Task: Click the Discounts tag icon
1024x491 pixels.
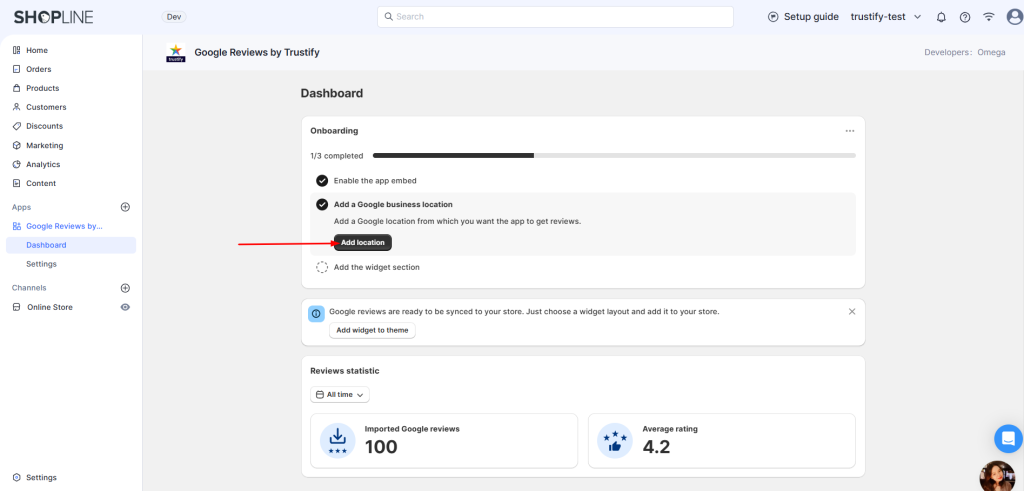Action: [17, 126]
